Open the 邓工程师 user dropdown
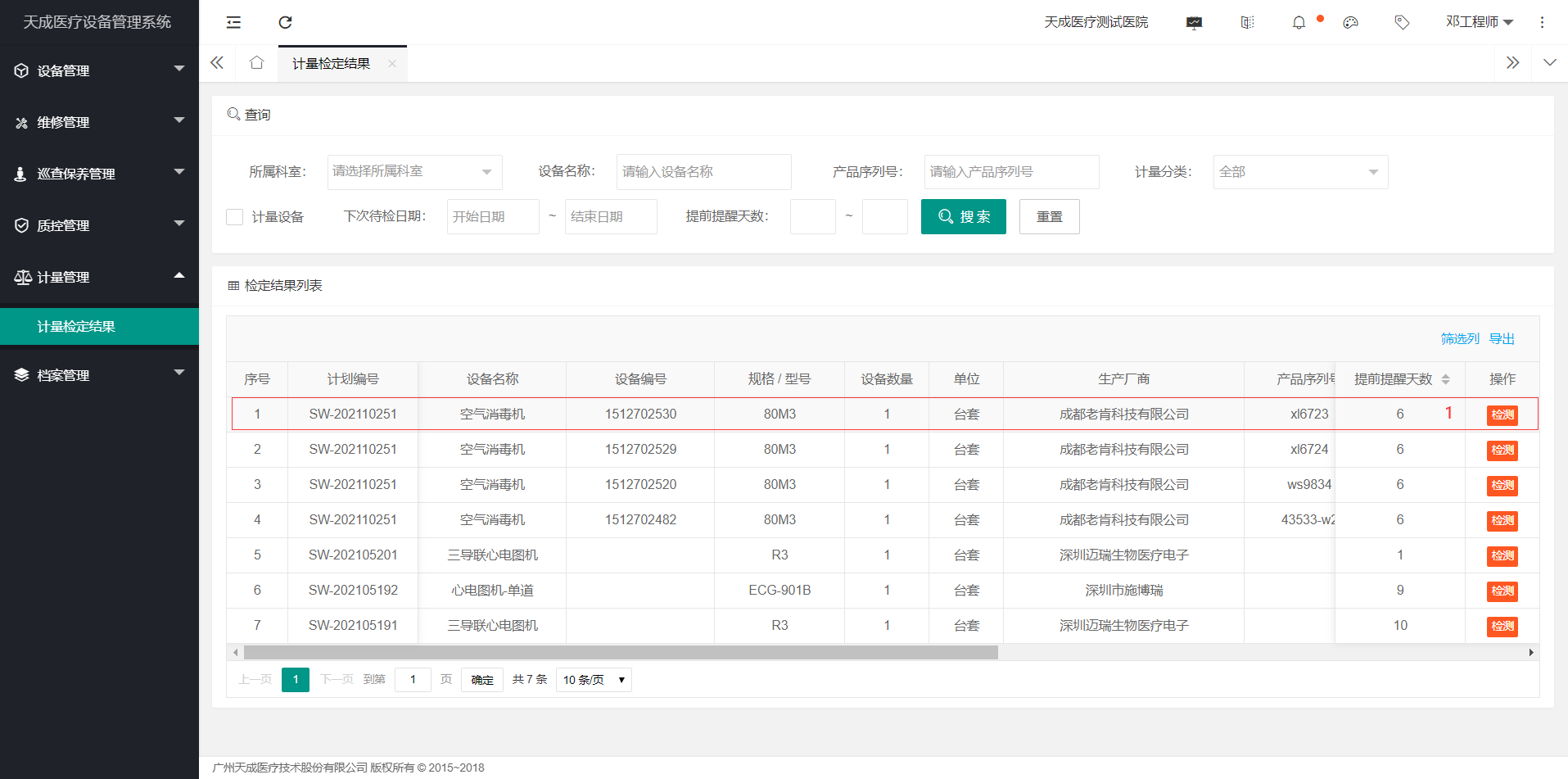Viewport: 1568px width, 779px height. [x=1479, y=22]
